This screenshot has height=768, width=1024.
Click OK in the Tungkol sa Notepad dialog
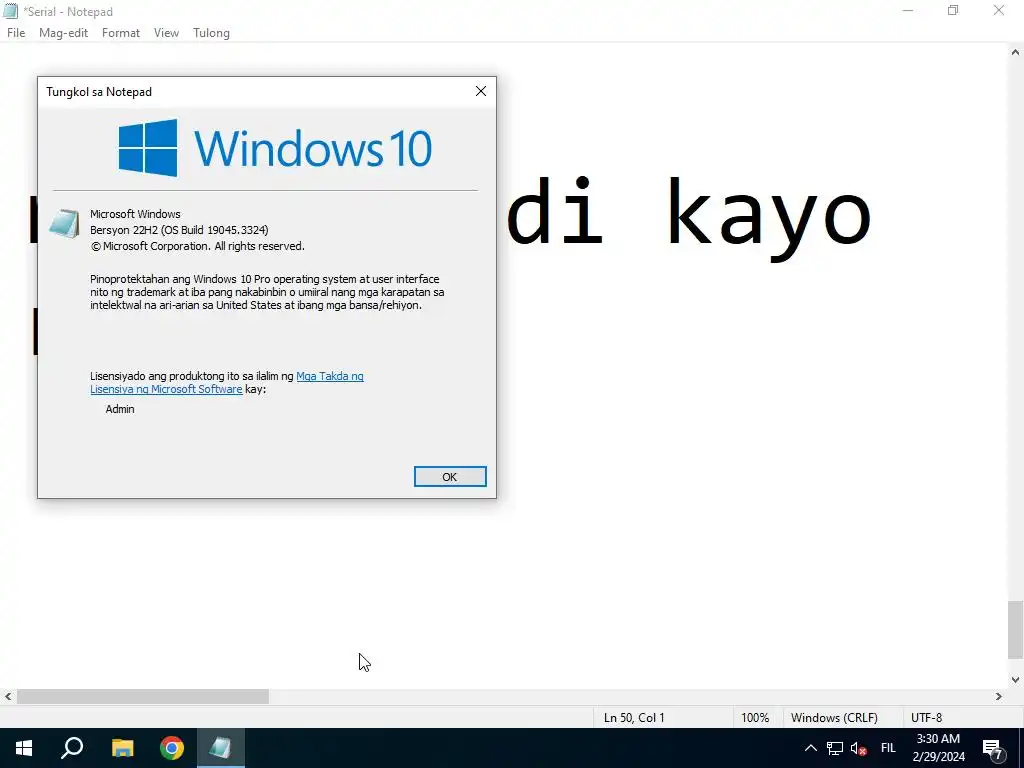450,477
